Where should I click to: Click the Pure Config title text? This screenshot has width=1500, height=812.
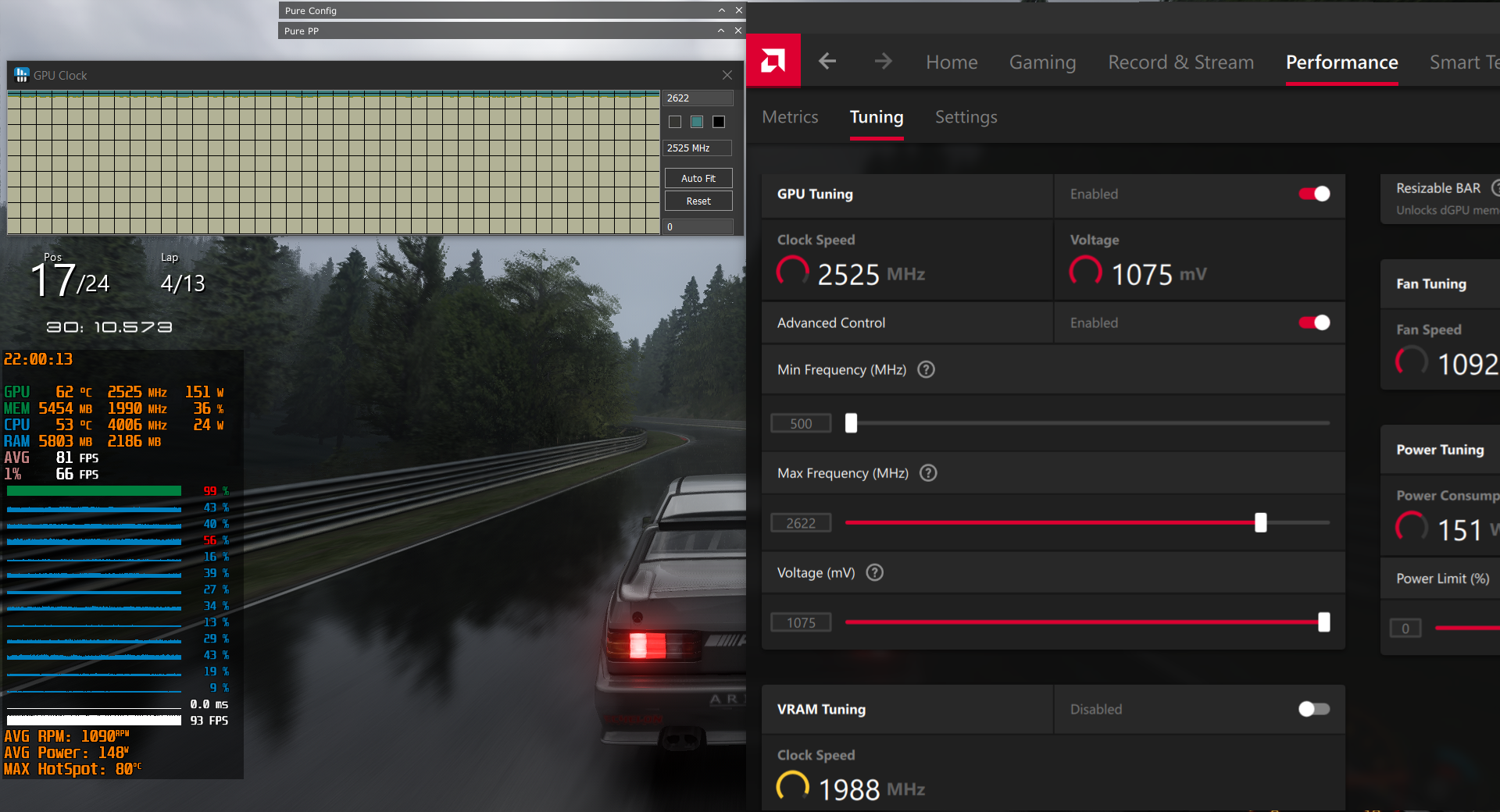point(311,10)
